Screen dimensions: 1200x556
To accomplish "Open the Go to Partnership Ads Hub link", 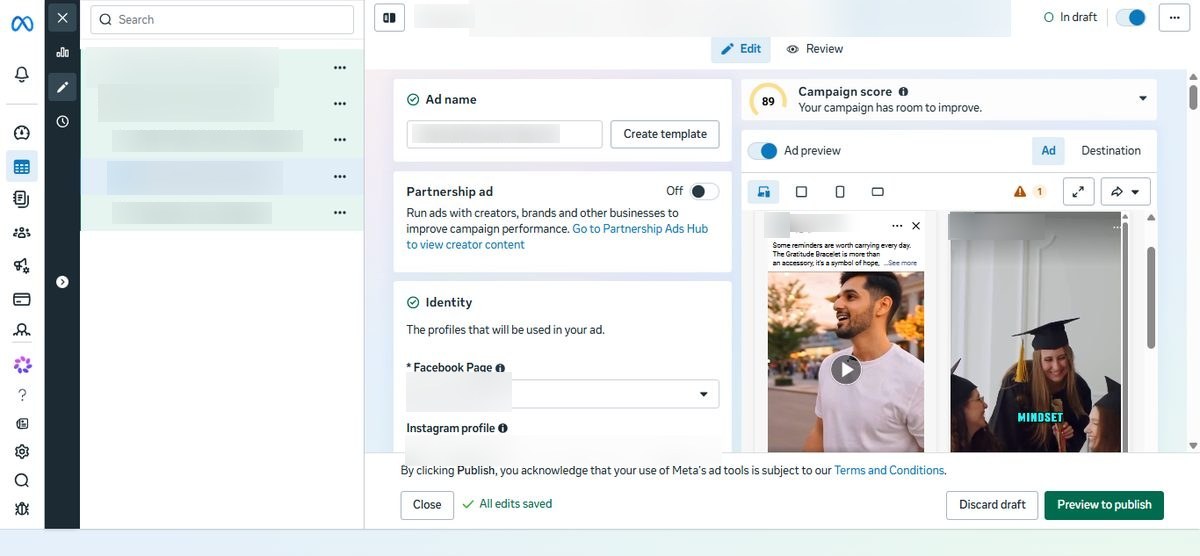I will click(x=640, y=229).
